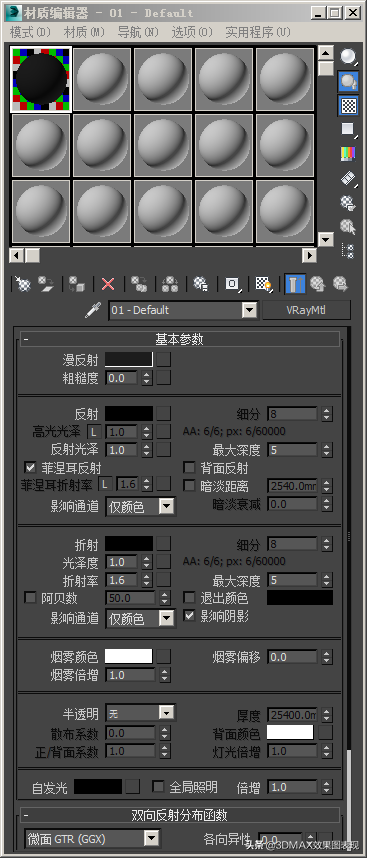
Task: Collapse the 双向反射分布函数 rollout
Action: (180, 815)
